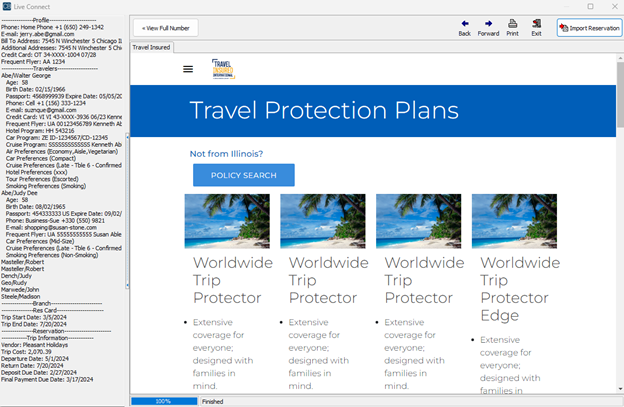Image resolution: width=624 pixels, height=407 pixels.
Task: Select the Travel Insured tab
Action: 151,47
